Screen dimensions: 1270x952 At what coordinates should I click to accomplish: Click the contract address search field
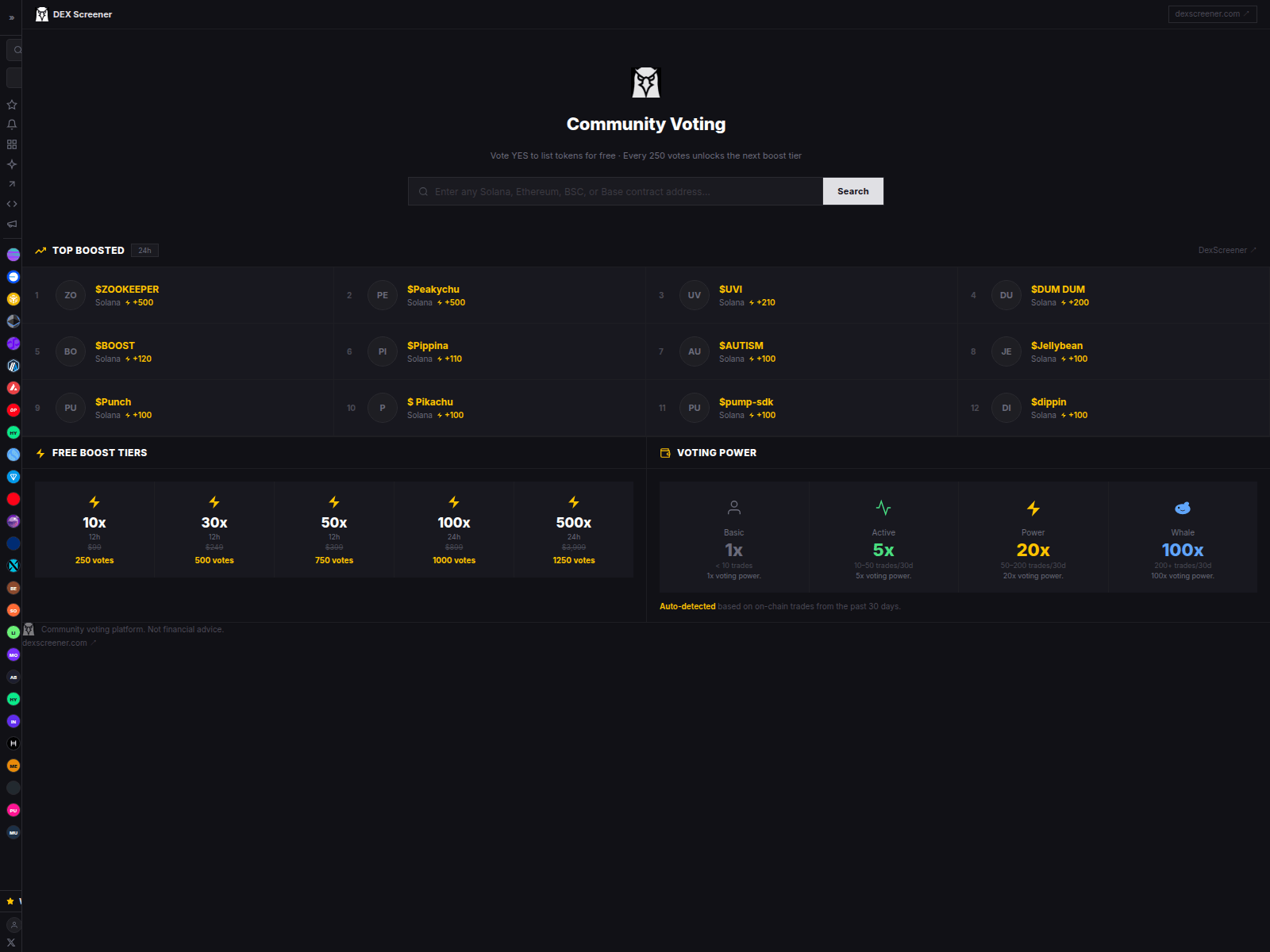tap(615, 191)
